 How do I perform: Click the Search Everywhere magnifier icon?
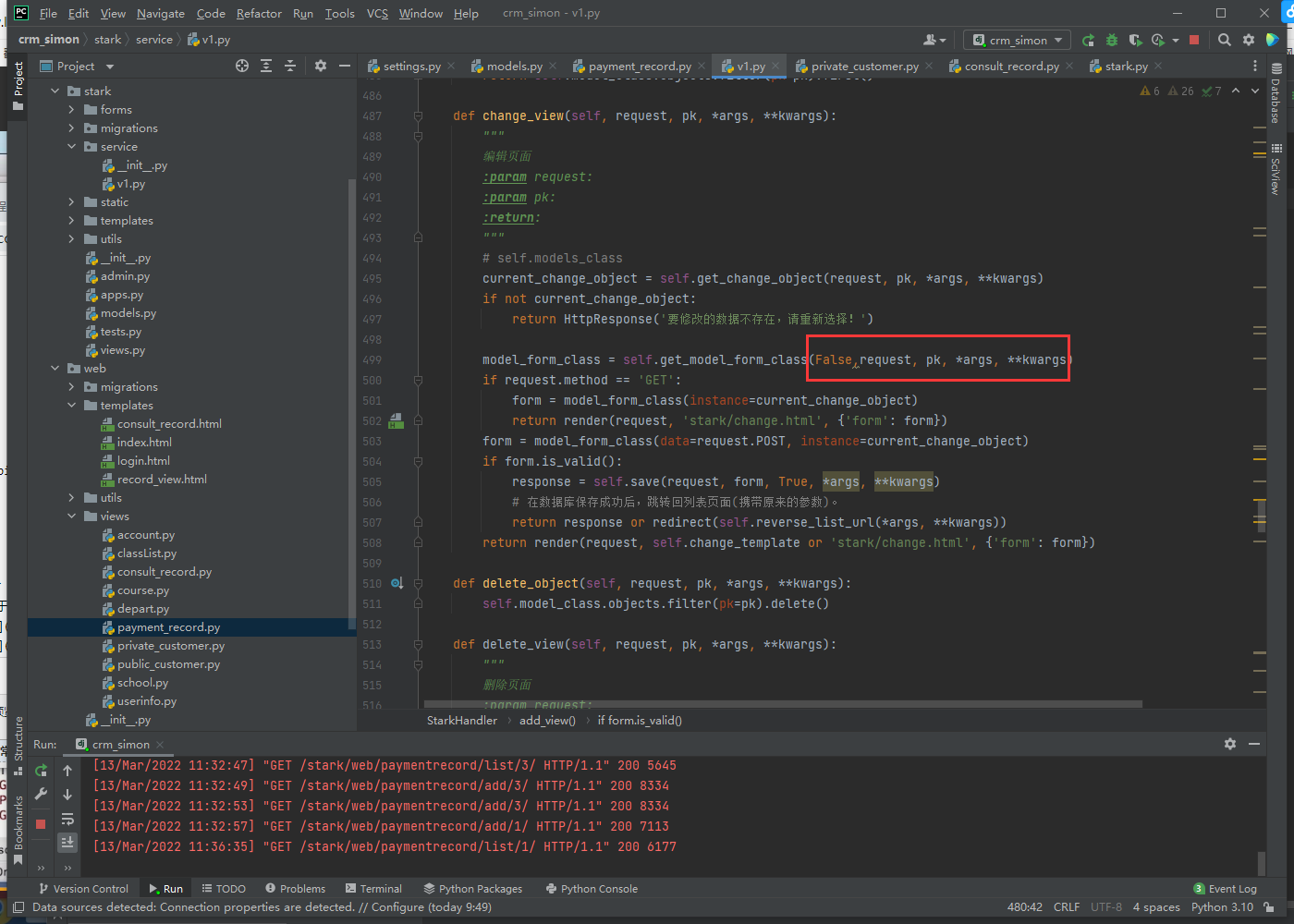1225,40
